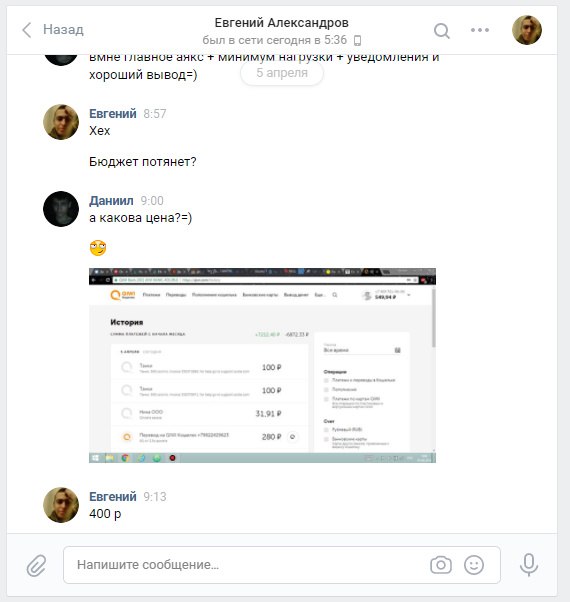Click the Даниил sender name link

[111, 201]
